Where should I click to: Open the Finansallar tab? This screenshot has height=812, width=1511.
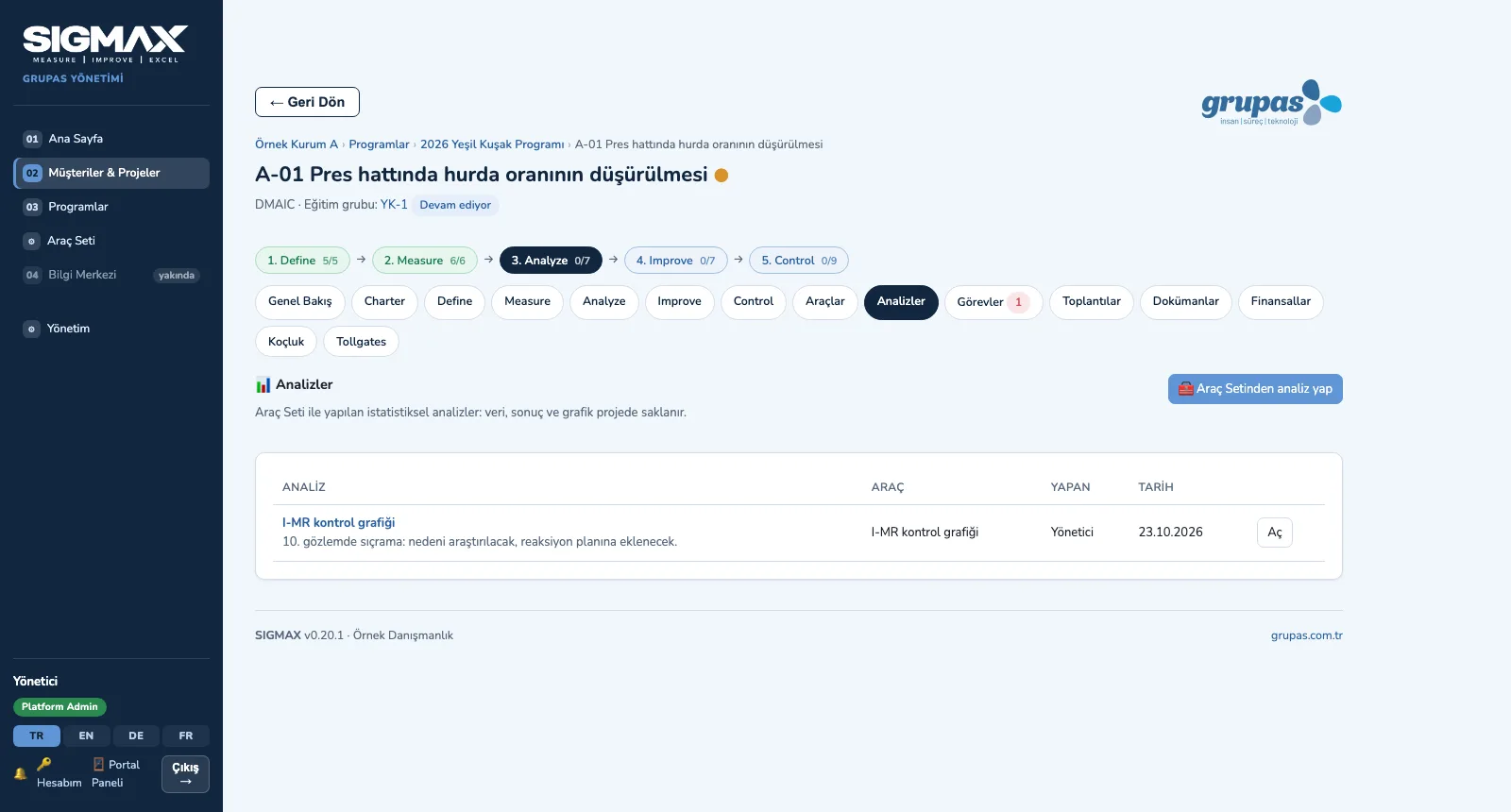pyautogui.click(x=1281, y=302)
